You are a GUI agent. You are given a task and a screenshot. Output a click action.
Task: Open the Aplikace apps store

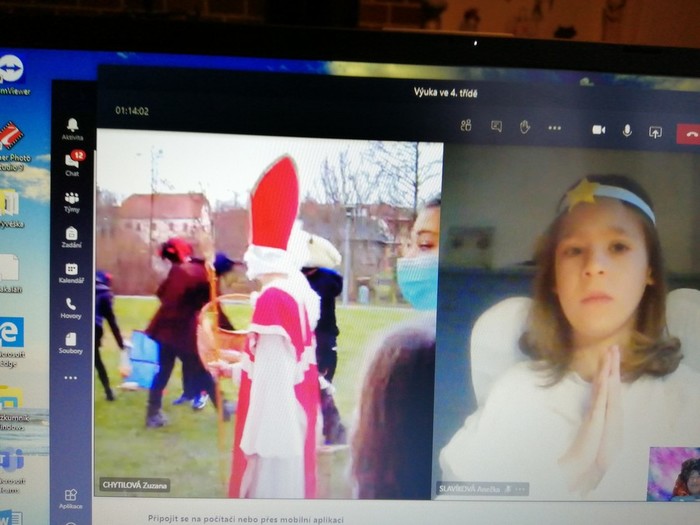(x=71, y=499)
